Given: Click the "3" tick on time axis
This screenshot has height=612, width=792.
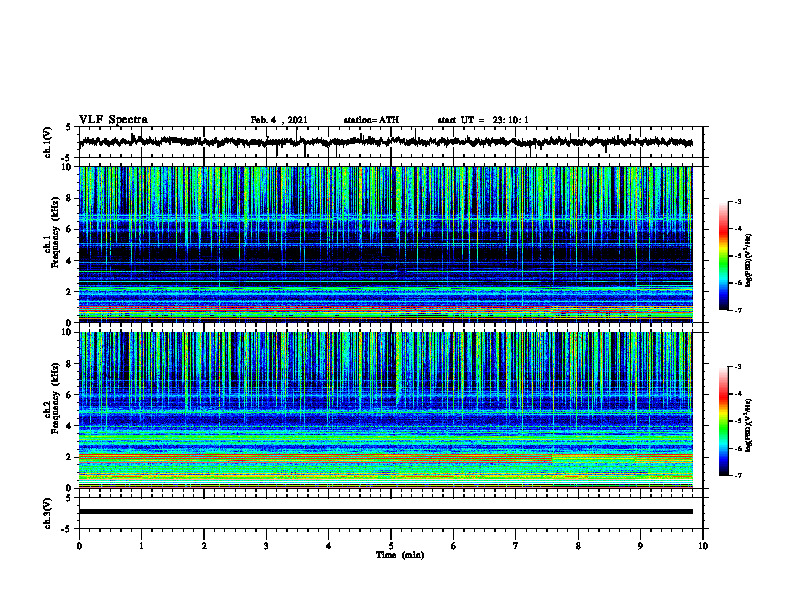Looking at the screenshot, I should point(266,546).
